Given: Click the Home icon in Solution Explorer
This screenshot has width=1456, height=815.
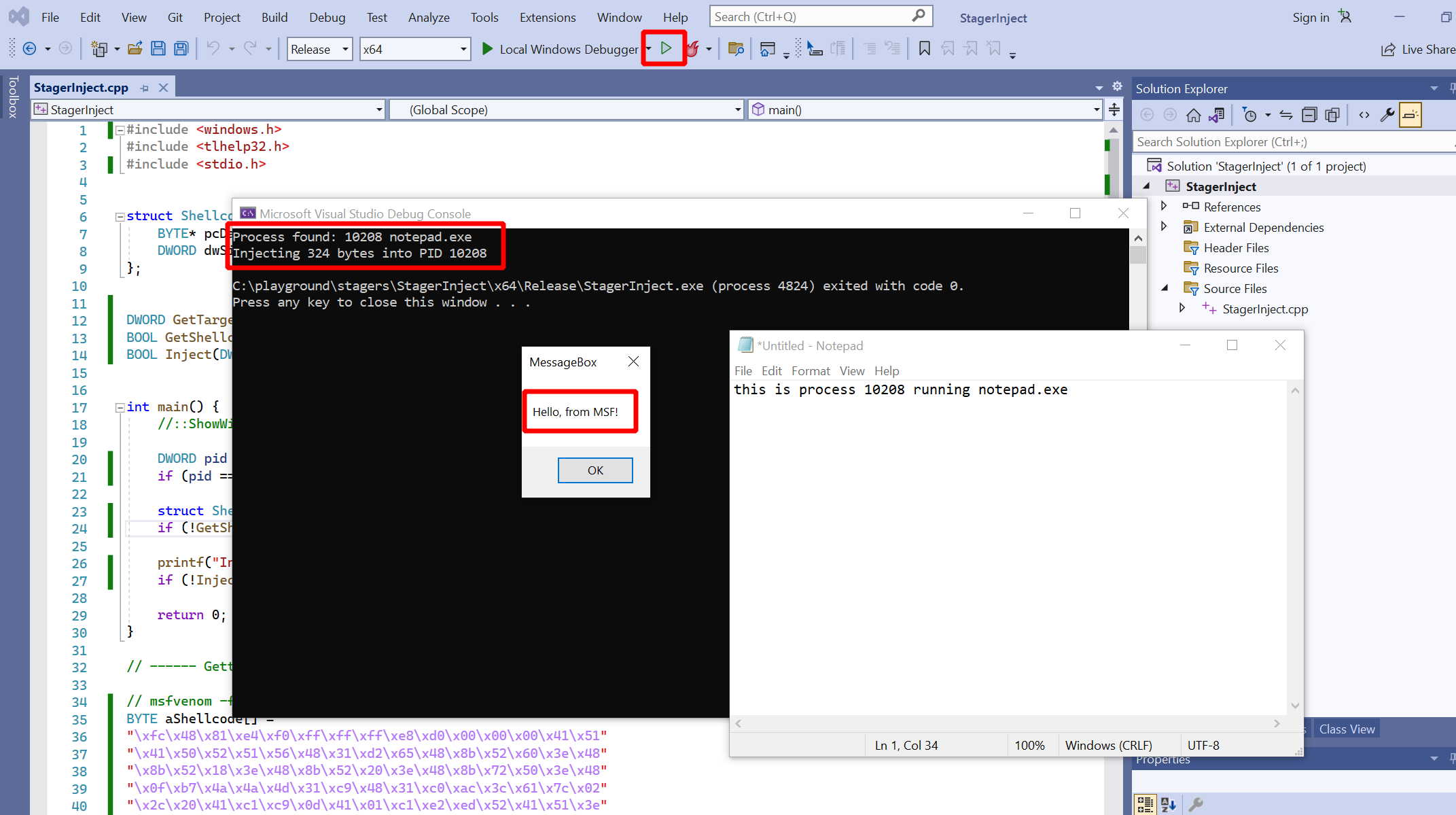Looking at the screenshot, I should pos(1193,115).
